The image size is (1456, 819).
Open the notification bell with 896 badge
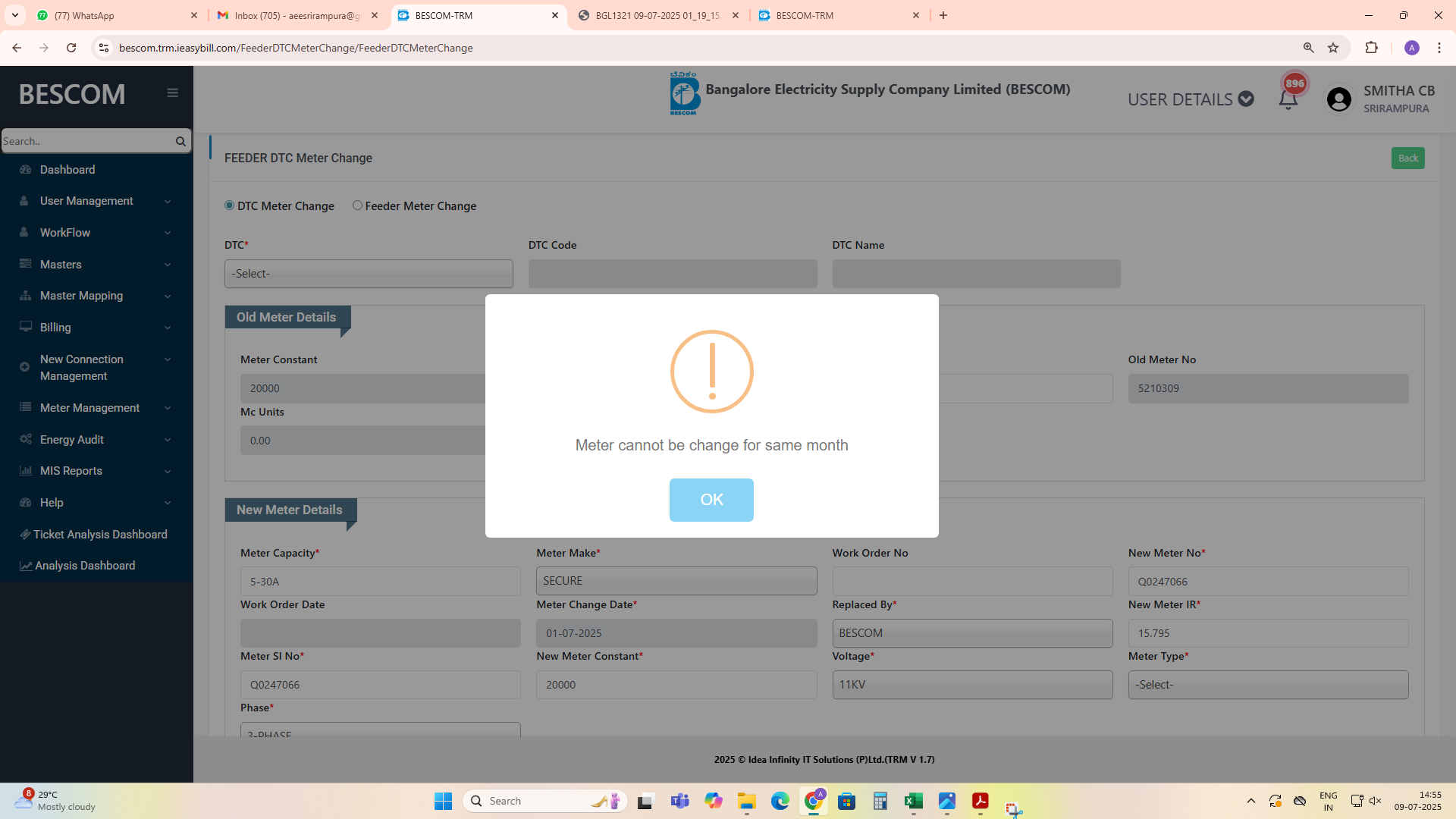point(1288,99)
